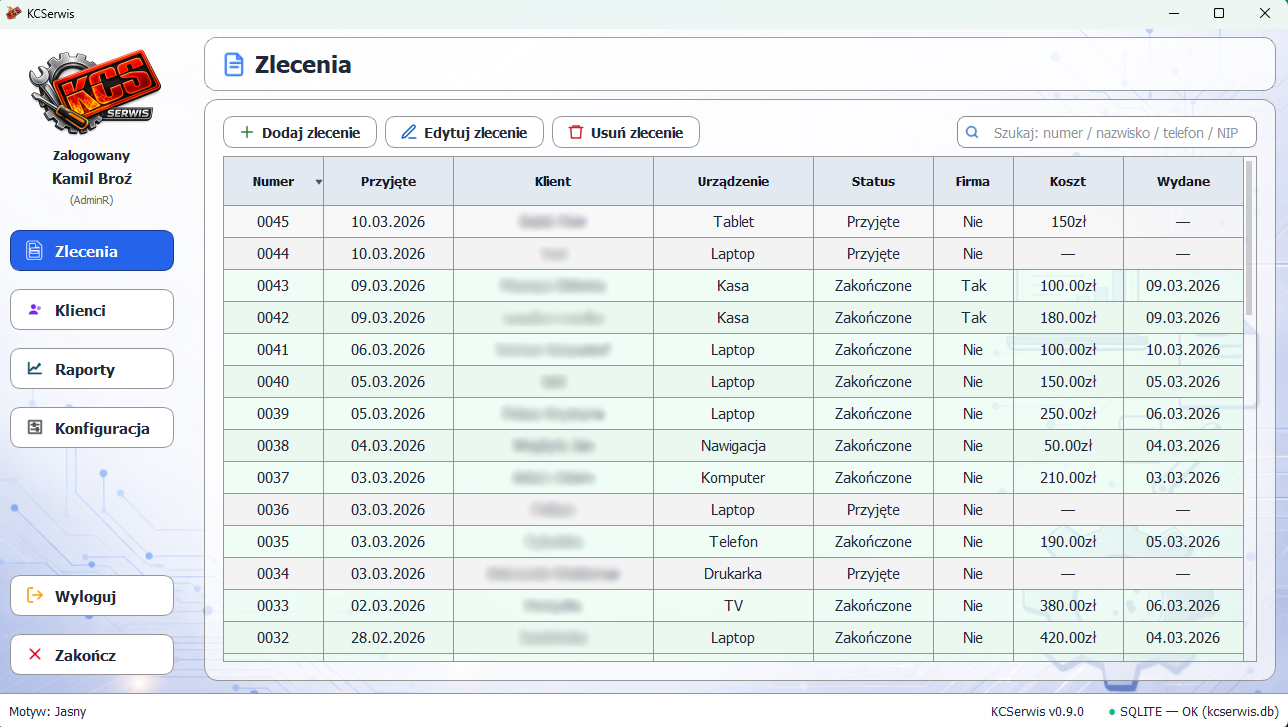Select order row 0045 Tablet

(x=733, y=222)
